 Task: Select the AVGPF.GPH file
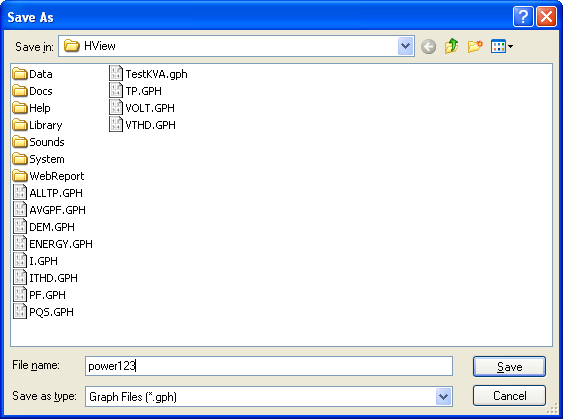tap(50, 210)
